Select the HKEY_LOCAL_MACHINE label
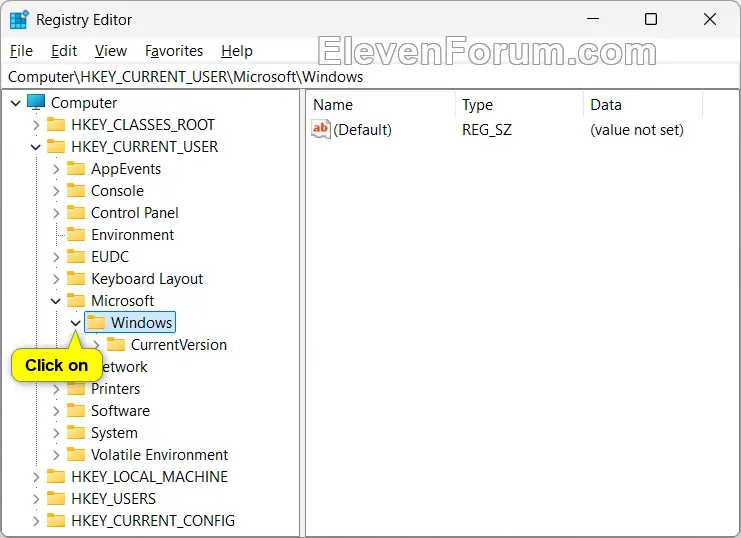This screenshot has height=538, width=741. [149, 477]
